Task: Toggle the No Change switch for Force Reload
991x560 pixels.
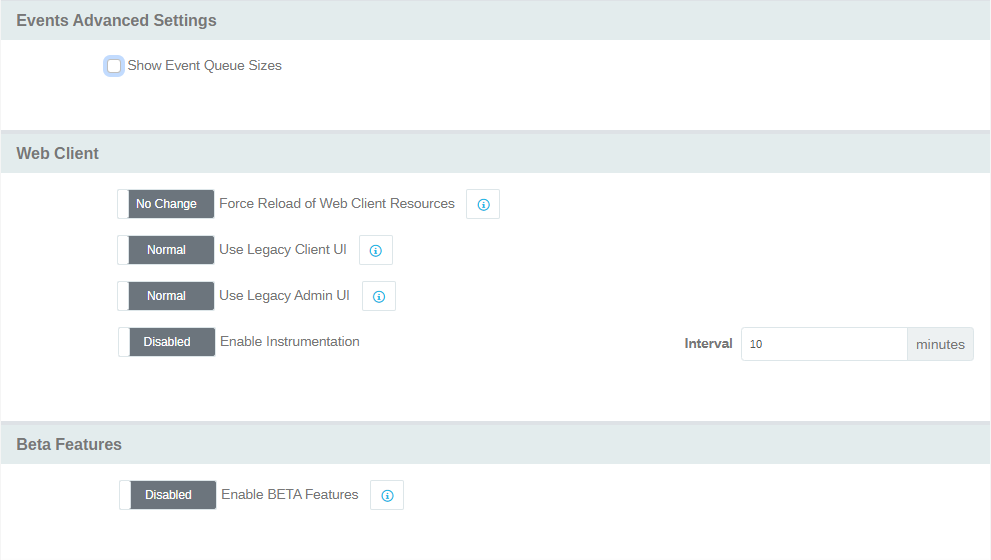Action: pyautogui.click(x=166, y=204)
